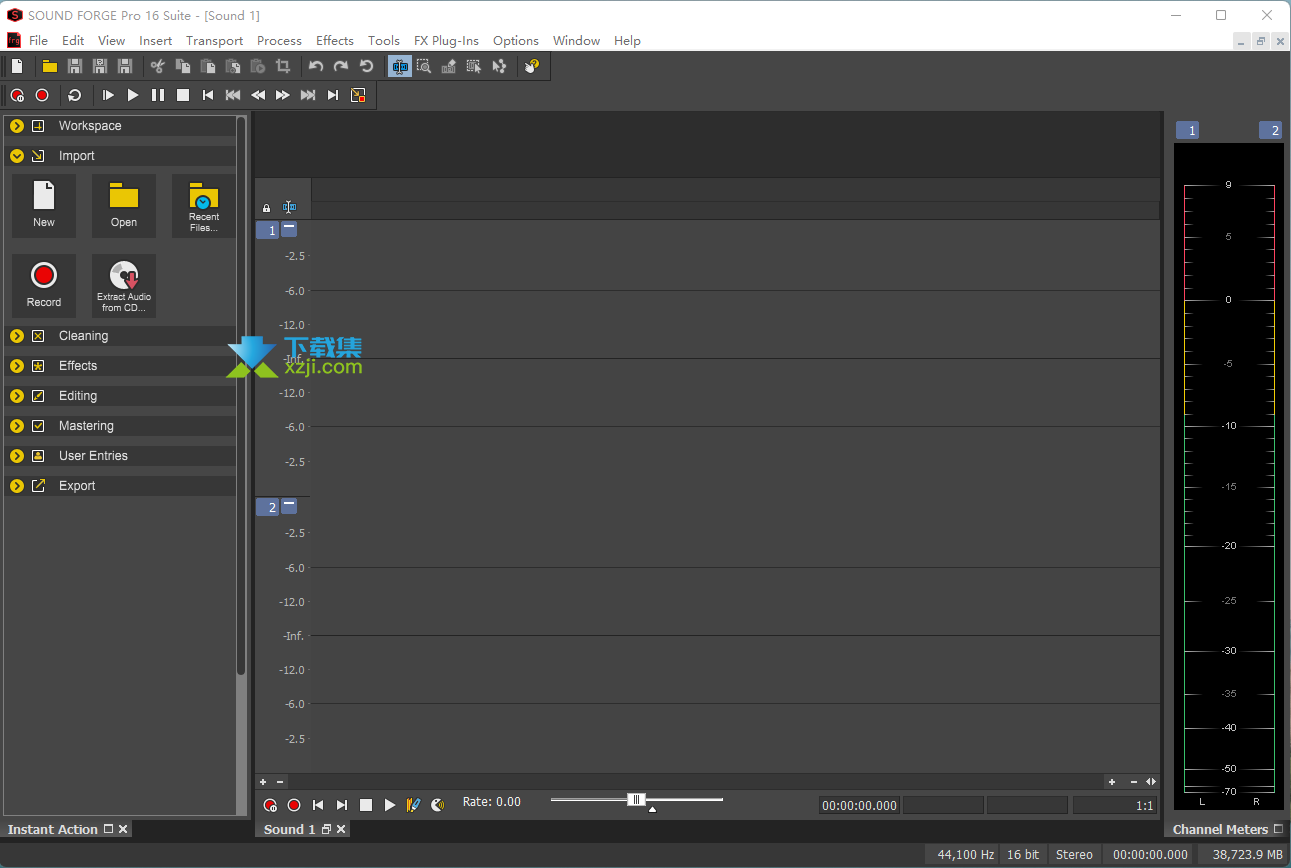Minimize channel 1 with its minus button
This screenshot has width=1291, height=868.
289,229
